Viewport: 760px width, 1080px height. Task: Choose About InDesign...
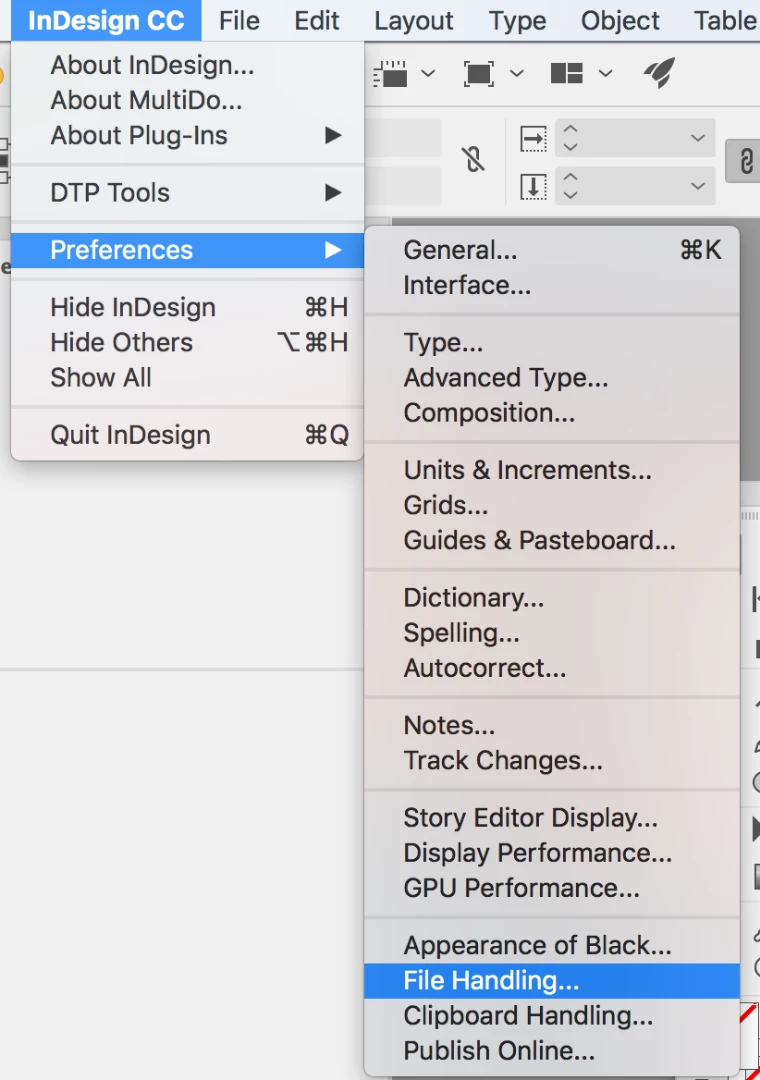click(x=187, y=65)
